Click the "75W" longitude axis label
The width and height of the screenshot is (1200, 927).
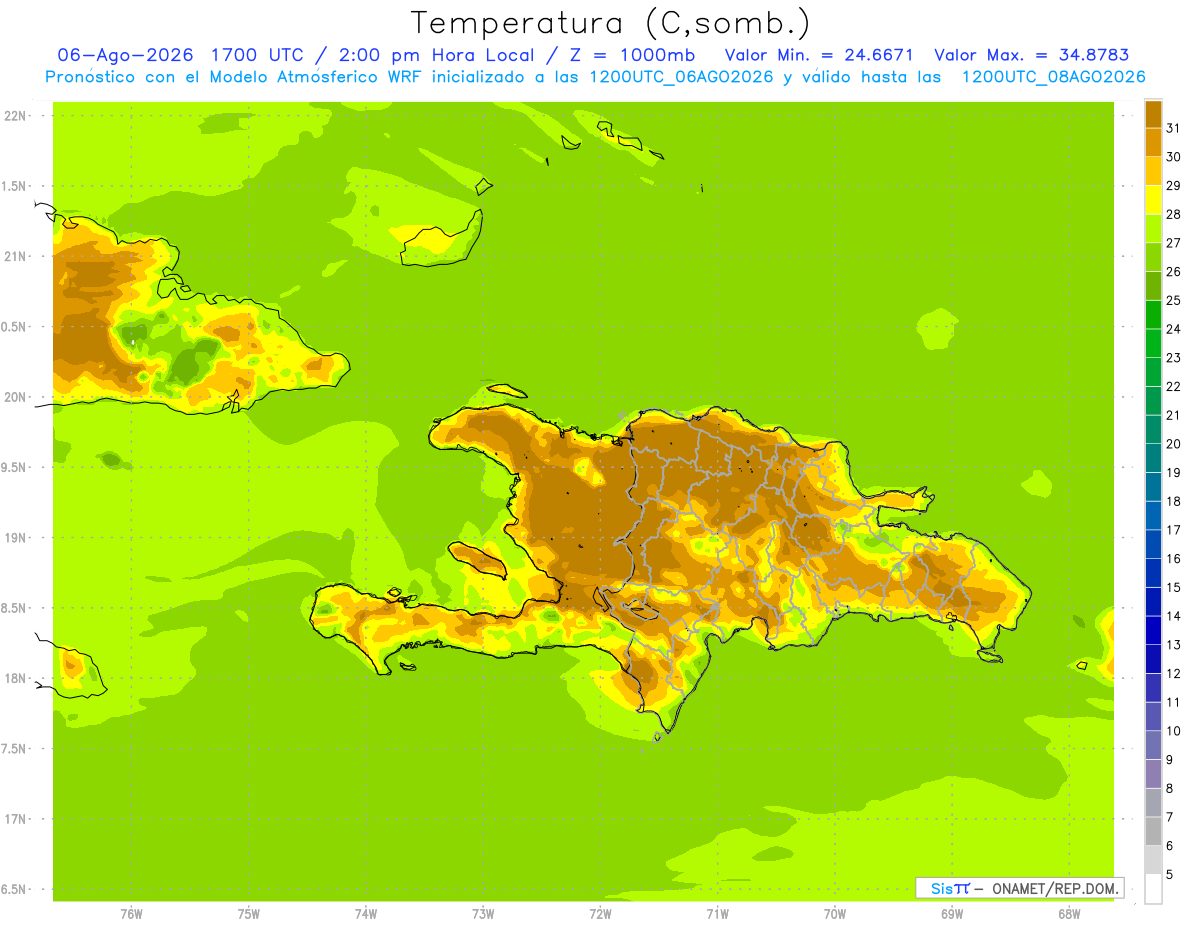click(249, 914)
